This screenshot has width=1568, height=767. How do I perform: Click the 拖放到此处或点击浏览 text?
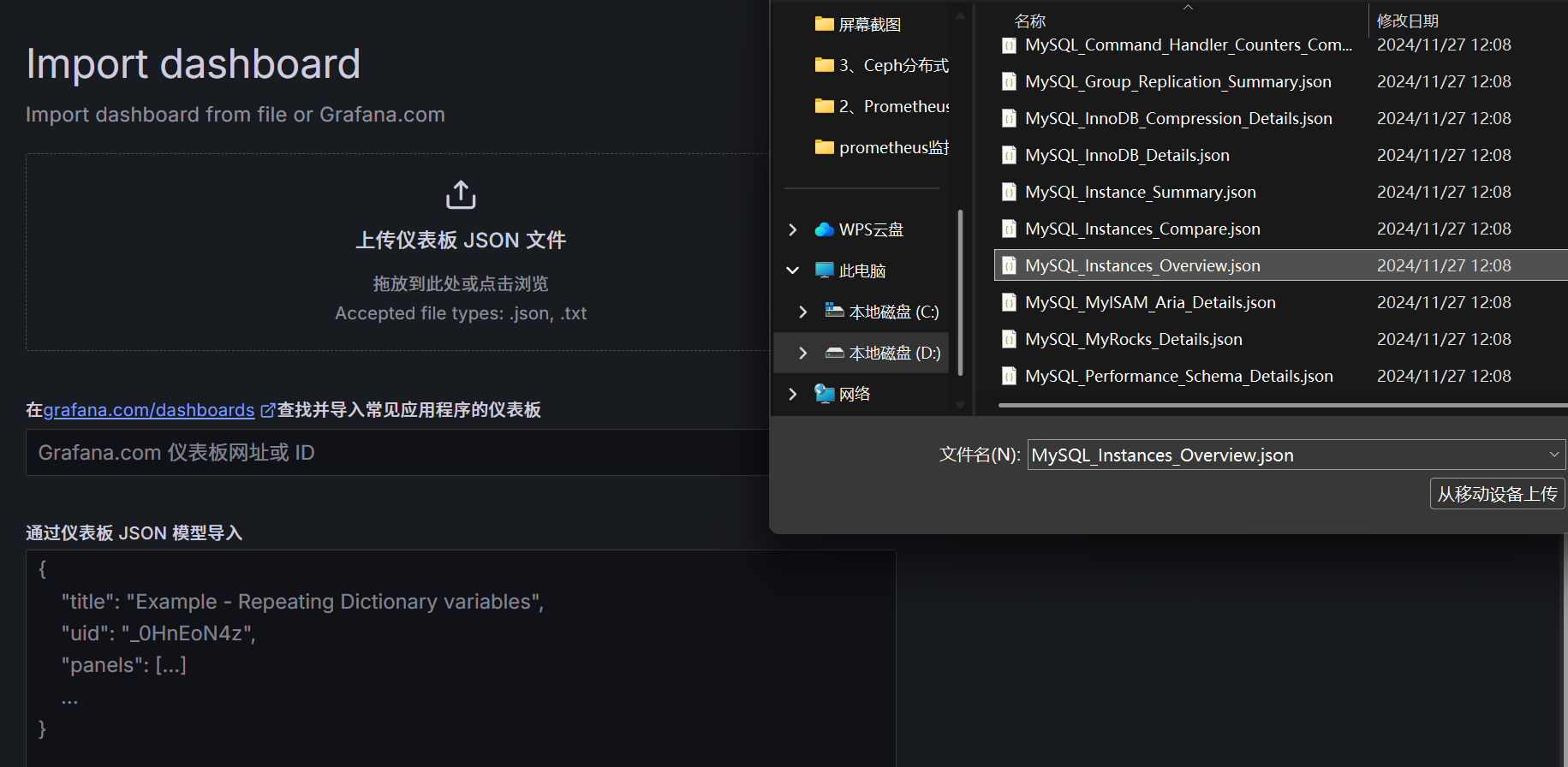(461, 283)
